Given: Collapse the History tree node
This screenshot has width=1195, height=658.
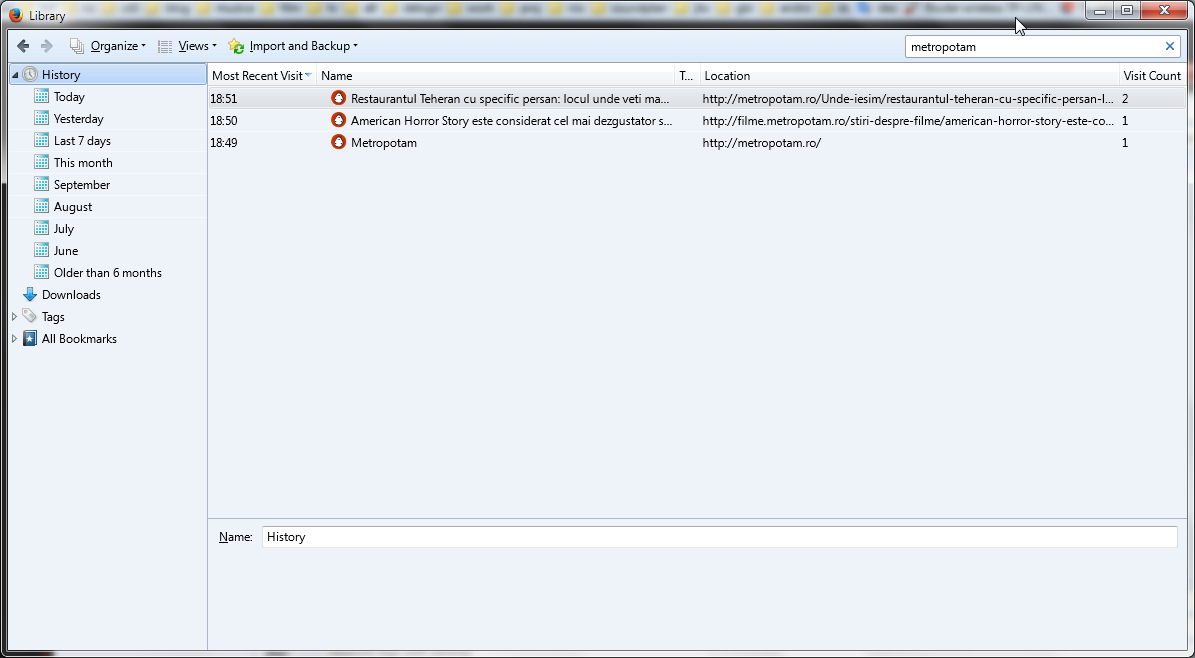Looking at the screenshot, I should coord(14,75).
